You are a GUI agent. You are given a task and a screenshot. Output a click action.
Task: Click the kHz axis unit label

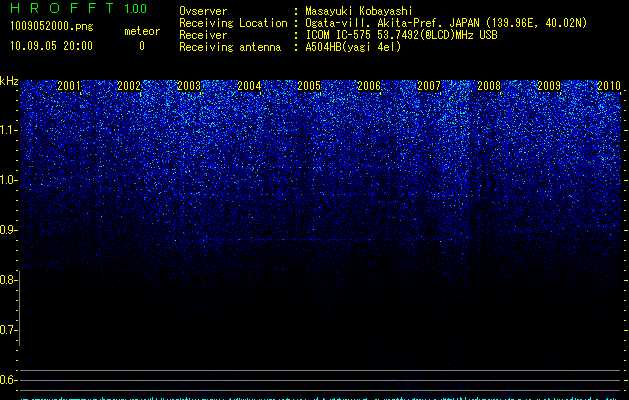point(9,81)
